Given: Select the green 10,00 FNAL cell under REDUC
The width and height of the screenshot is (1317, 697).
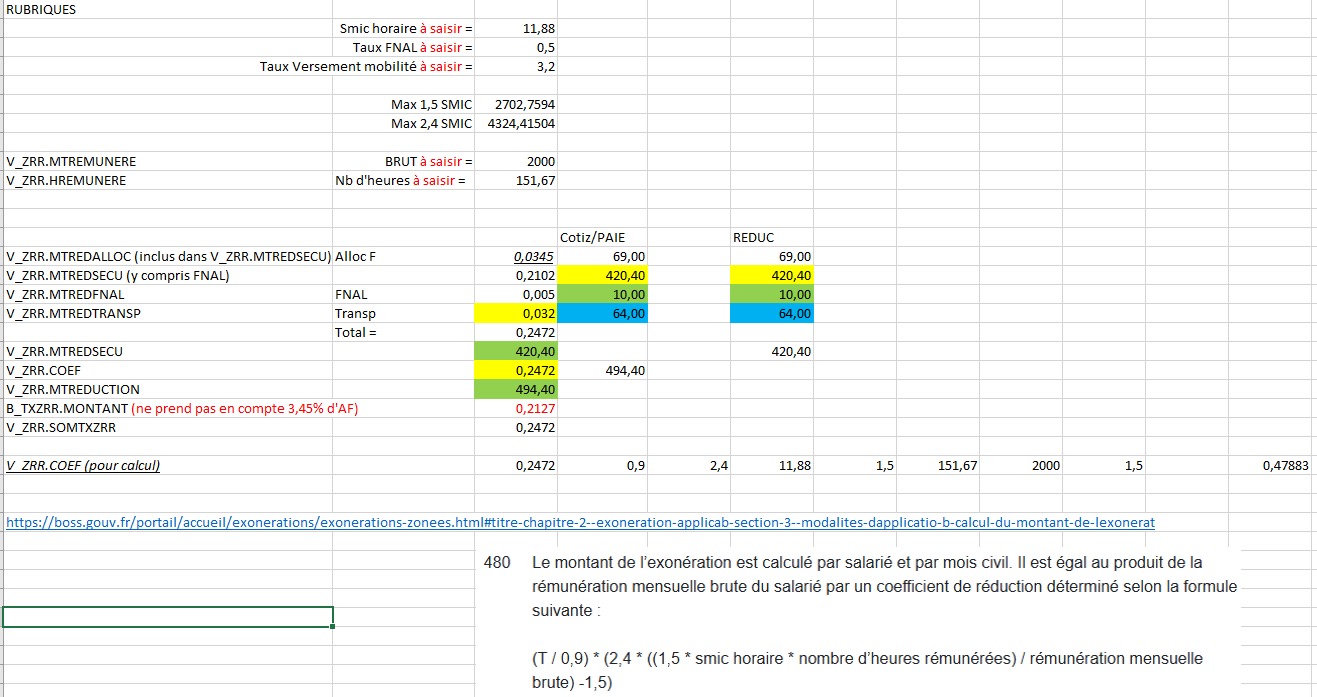Looking at the screenshot, I should pyautogui.click(x=771, y=295).
